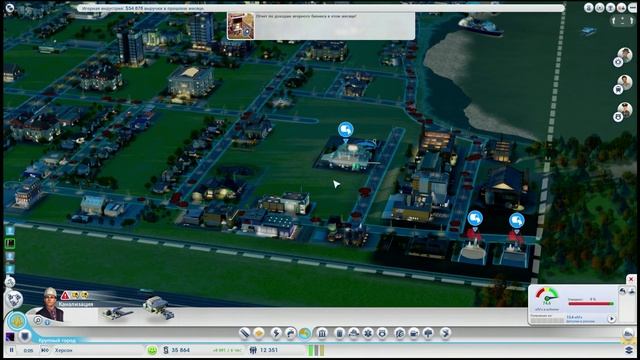
Task: Change game speed with fast-forward button
Action: (44, 350)
